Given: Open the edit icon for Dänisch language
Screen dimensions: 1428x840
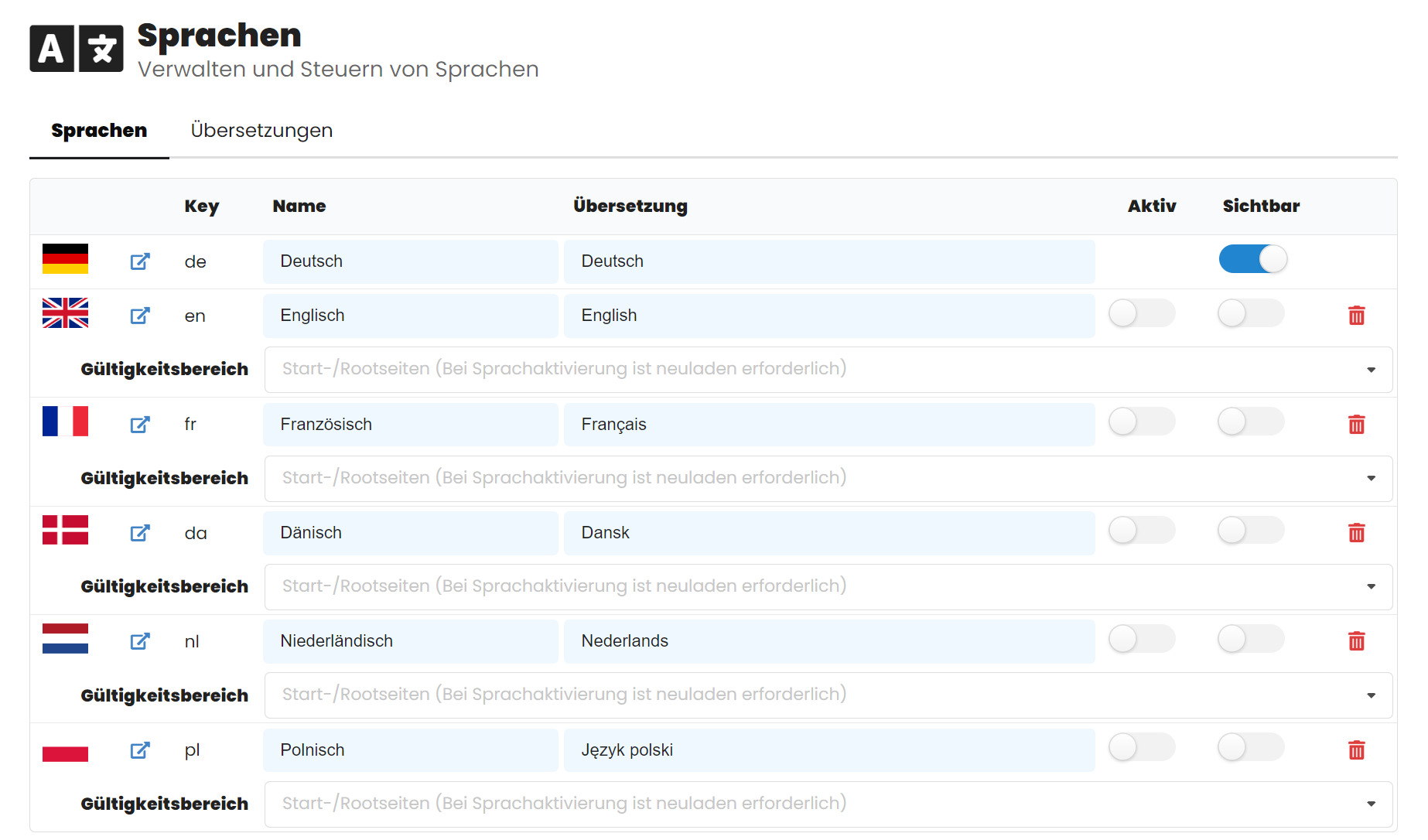Looking at the screenshot, I should click(139, 533).
